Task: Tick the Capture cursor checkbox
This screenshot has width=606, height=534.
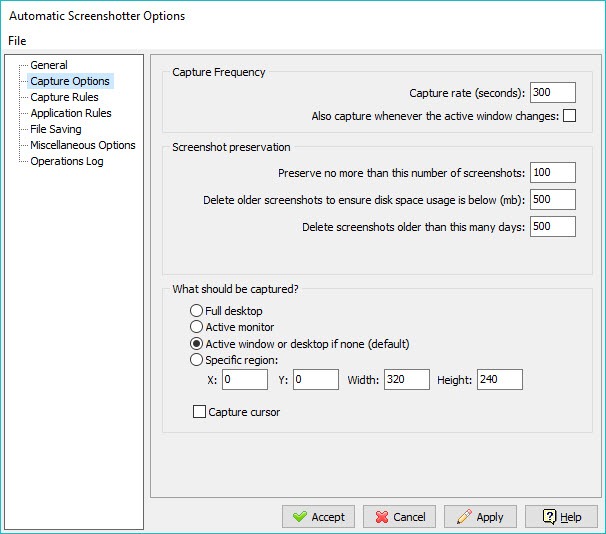Action: point(199,412)
